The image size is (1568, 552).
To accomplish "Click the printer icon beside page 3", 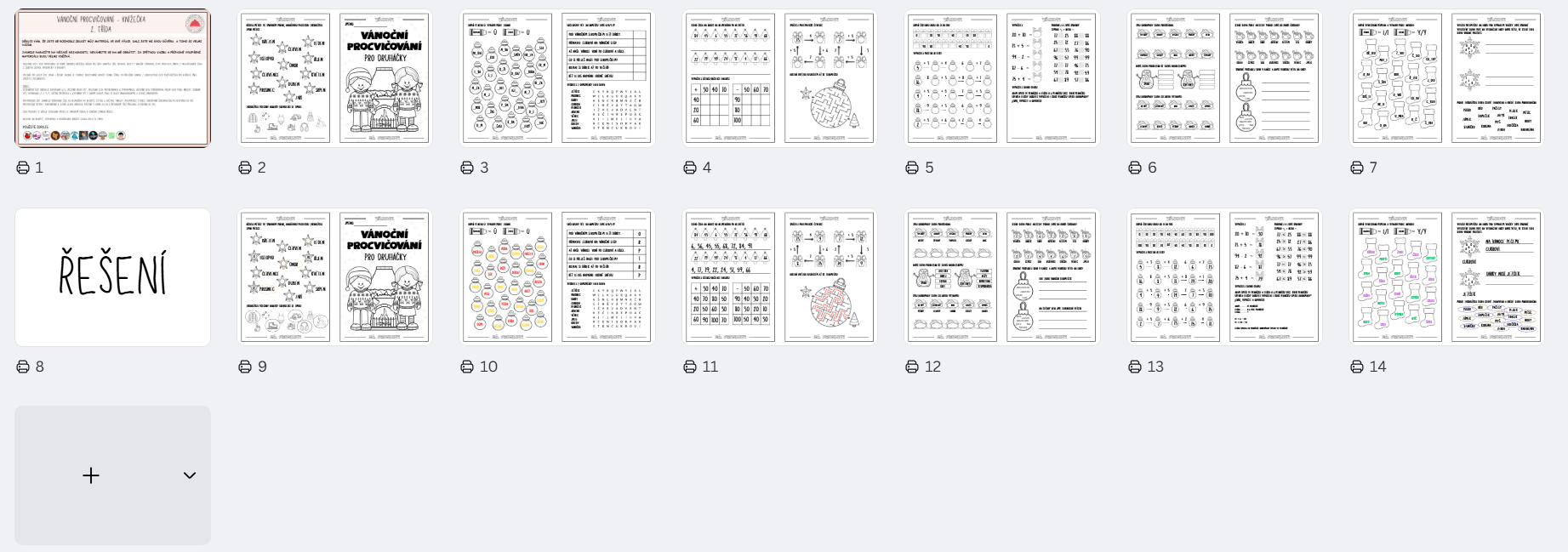I will point(467,168).
